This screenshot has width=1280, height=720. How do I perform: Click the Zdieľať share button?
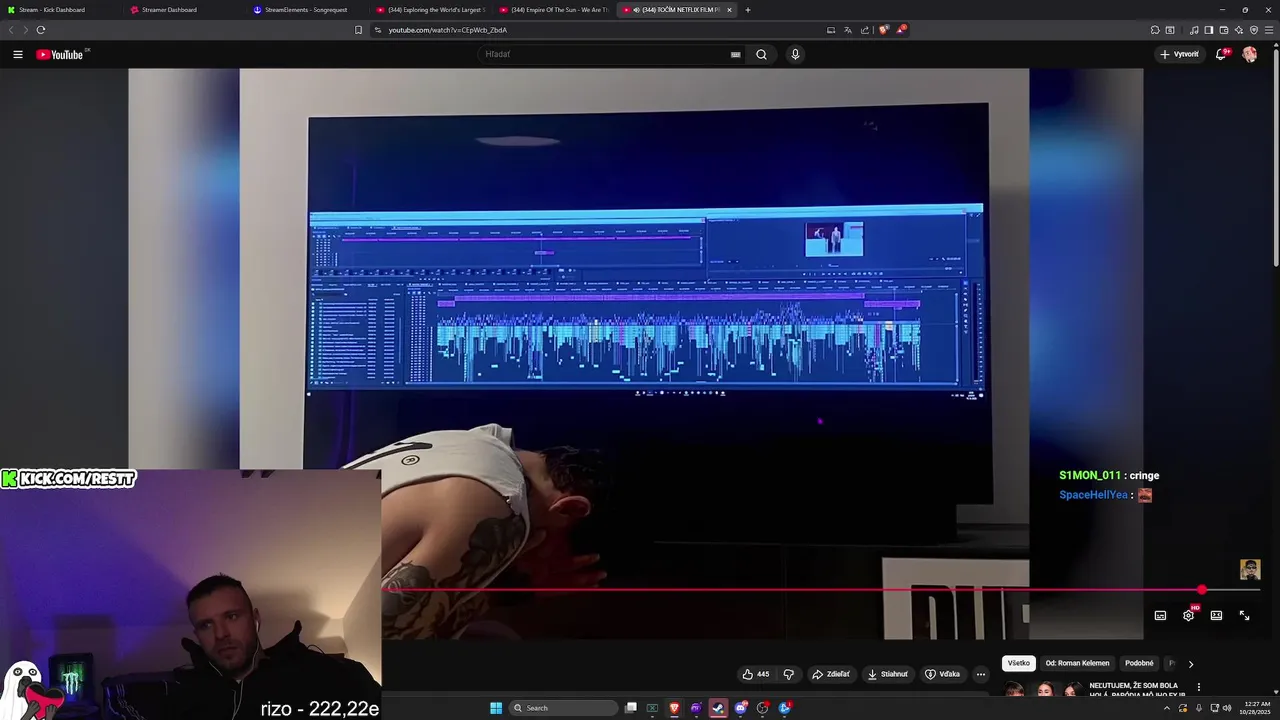(x=831, y=674)
